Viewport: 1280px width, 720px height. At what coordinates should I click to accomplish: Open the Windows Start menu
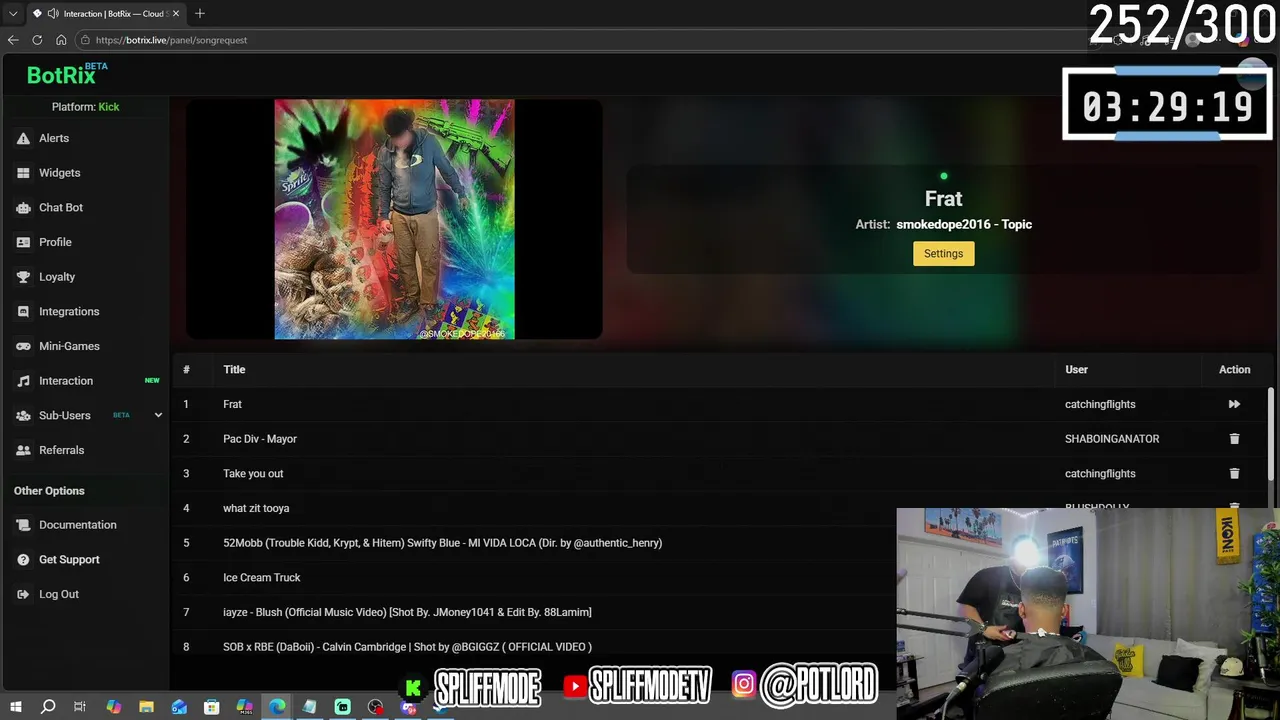(15, 707)
